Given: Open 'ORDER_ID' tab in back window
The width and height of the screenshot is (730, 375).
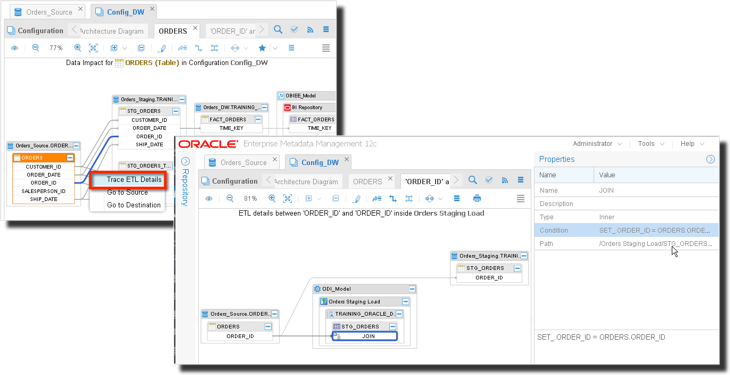Looking at the screenshot, I should coord(232,31).
